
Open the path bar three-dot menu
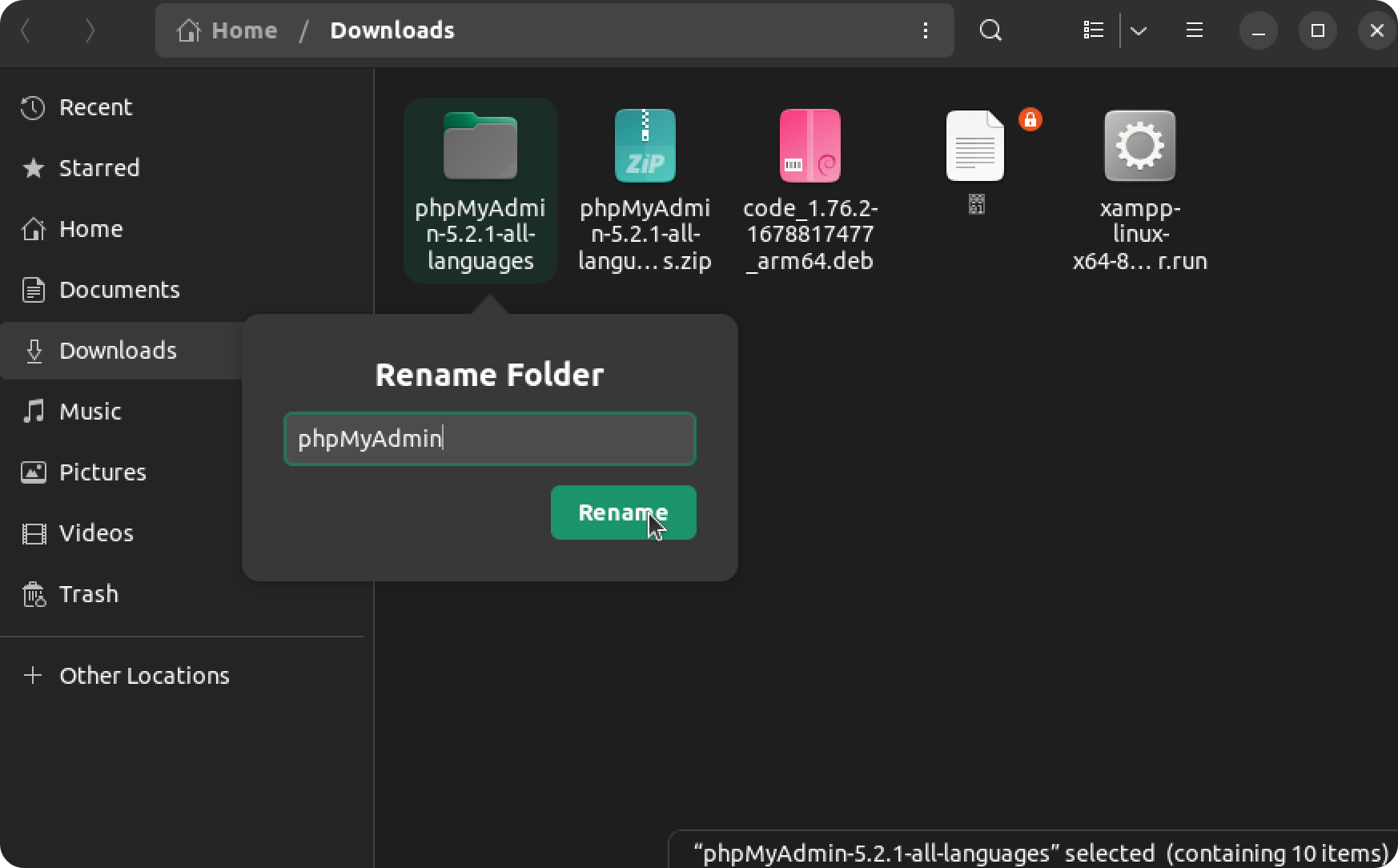tap(926, 30)
